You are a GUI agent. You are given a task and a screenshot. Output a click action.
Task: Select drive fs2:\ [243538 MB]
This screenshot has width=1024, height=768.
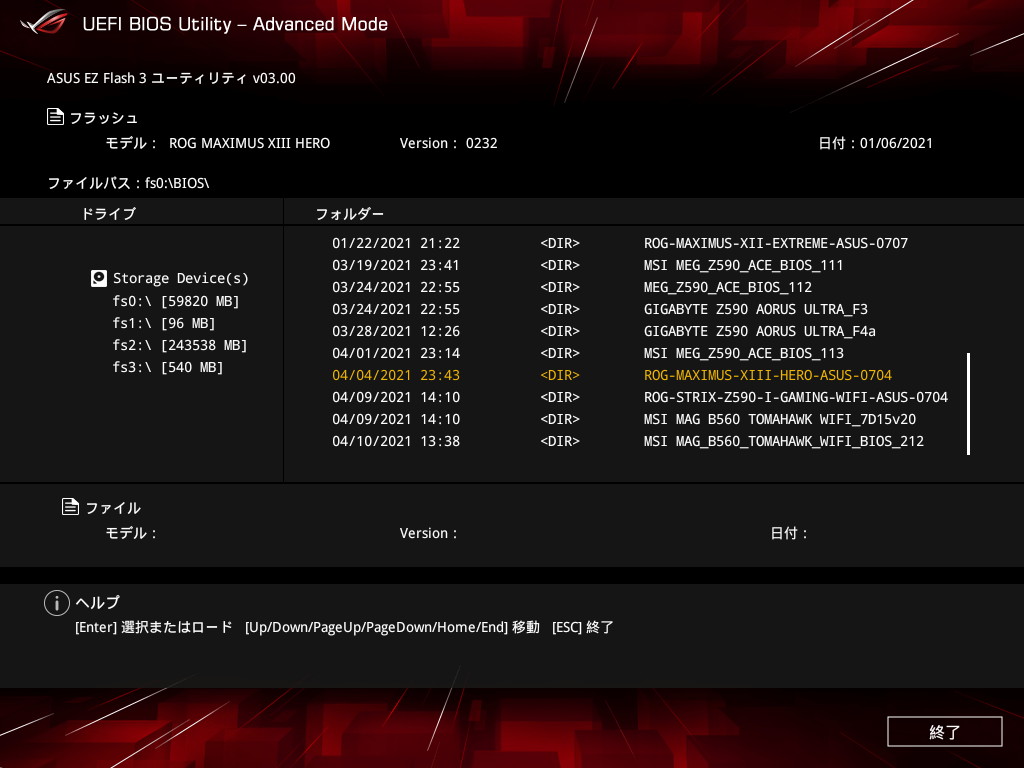(180, 345)
